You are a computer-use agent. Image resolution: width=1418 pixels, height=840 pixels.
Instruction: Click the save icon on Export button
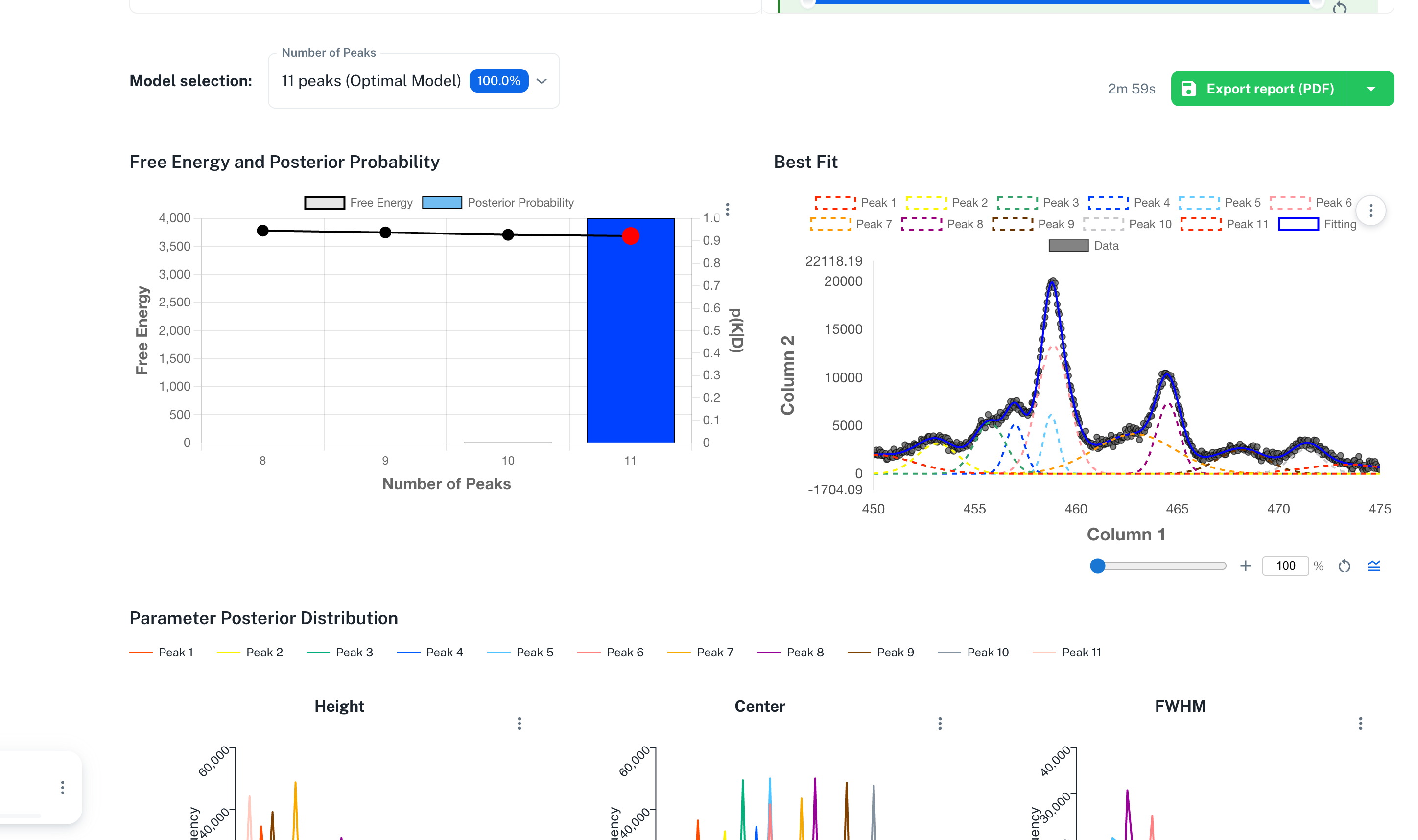click(1189, 89)
